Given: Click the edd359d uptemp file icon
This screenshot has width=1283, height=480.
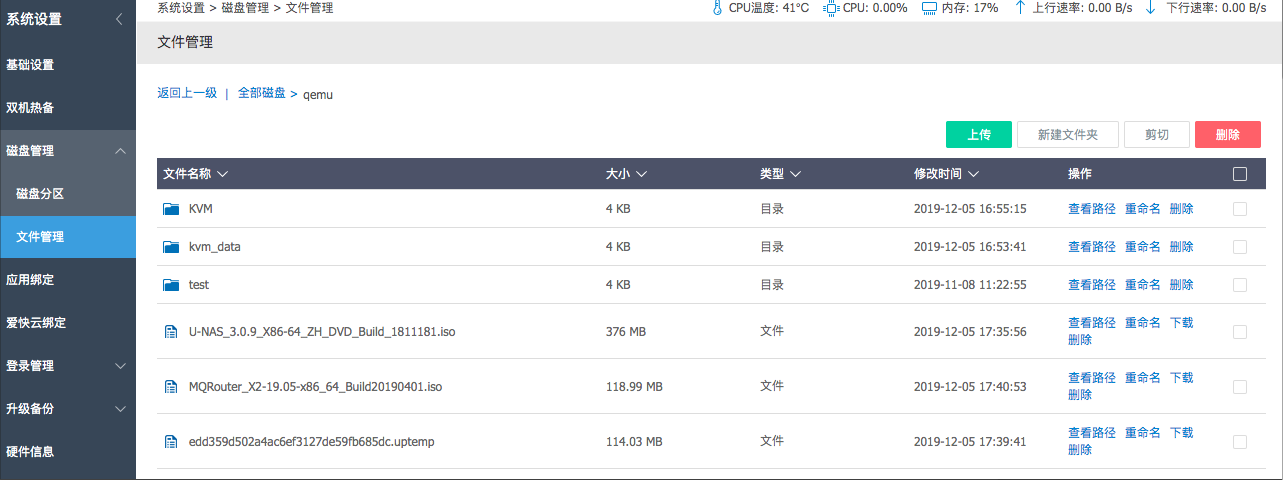Looking at the screenshot, I should 170,441.
